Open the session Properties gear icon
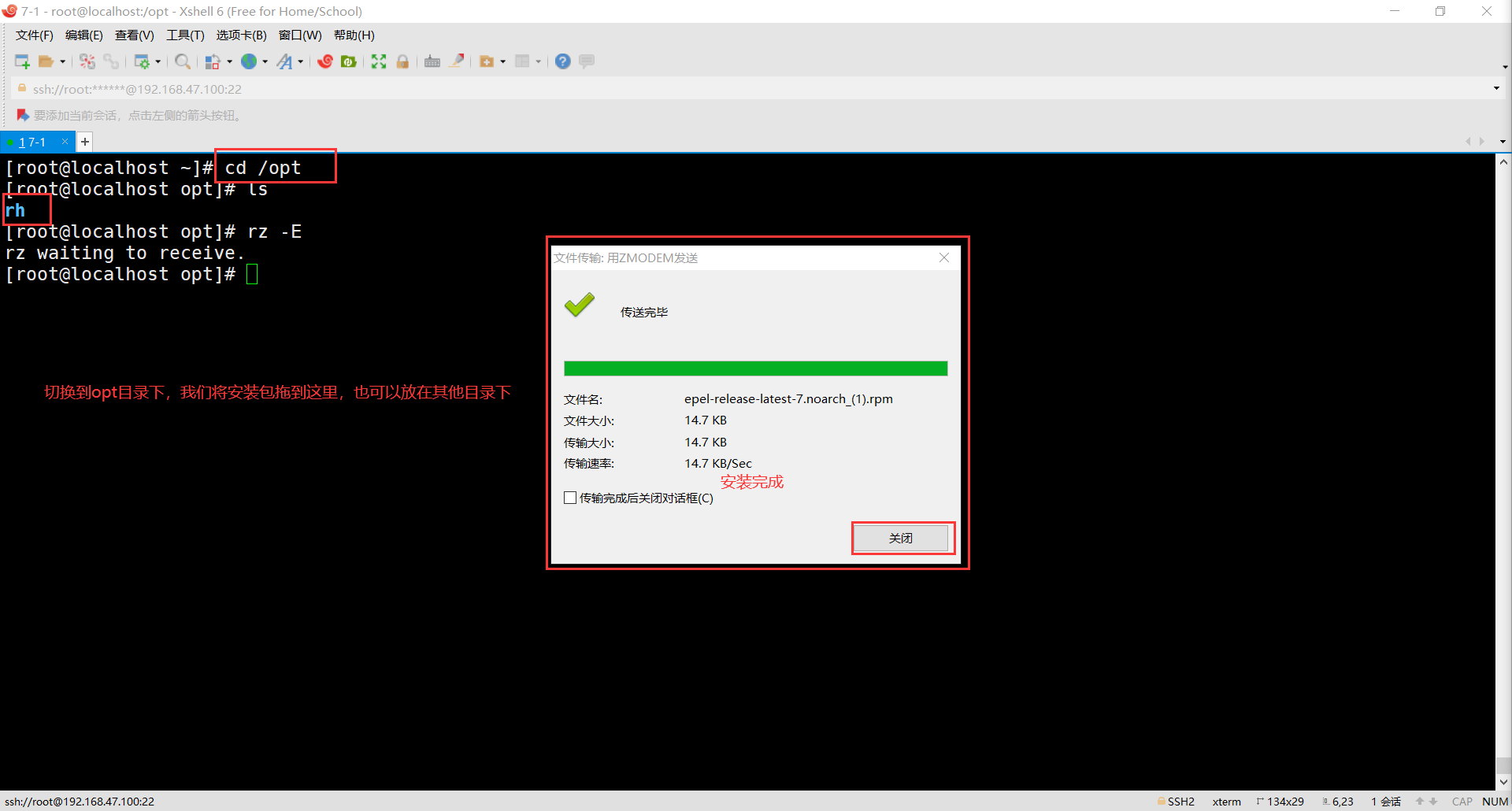The width and height of the screenshot is (1512, 811). (142, 61)
